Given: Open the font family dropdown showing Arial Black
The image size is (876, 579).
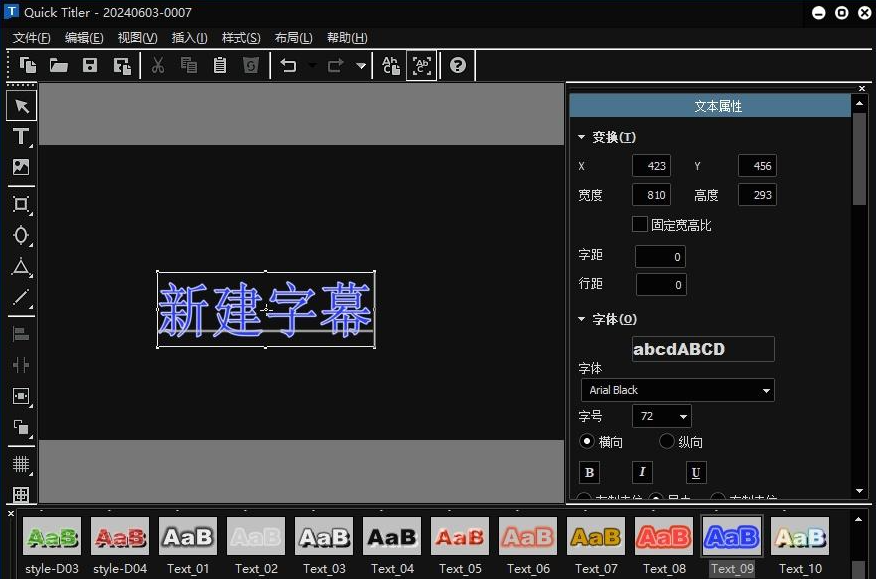Looking at the screenshot, I should (677, 389).
